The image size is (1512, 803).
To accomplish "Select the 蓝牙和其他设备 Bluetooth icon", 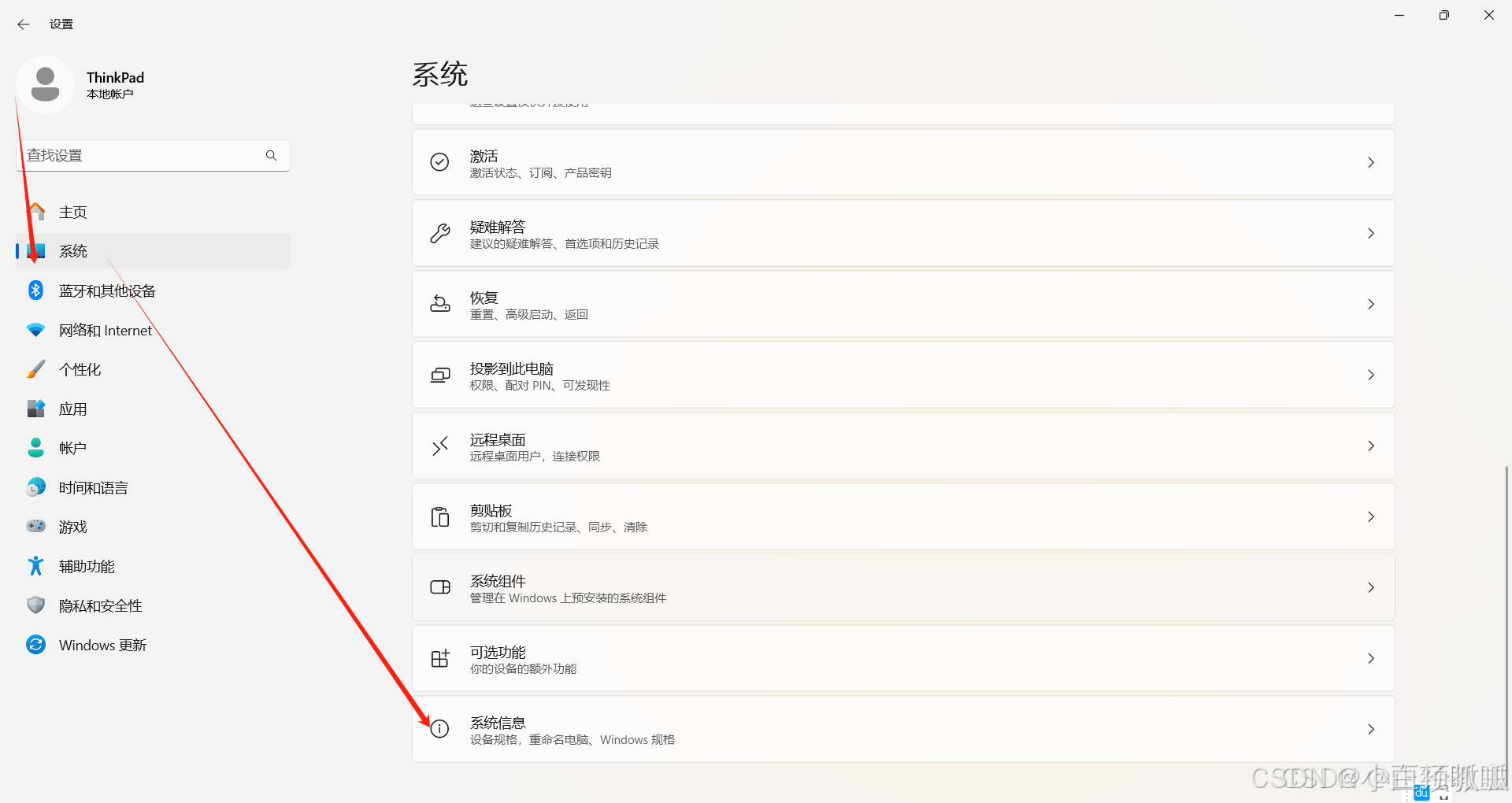I will click(x=35, y=290).
